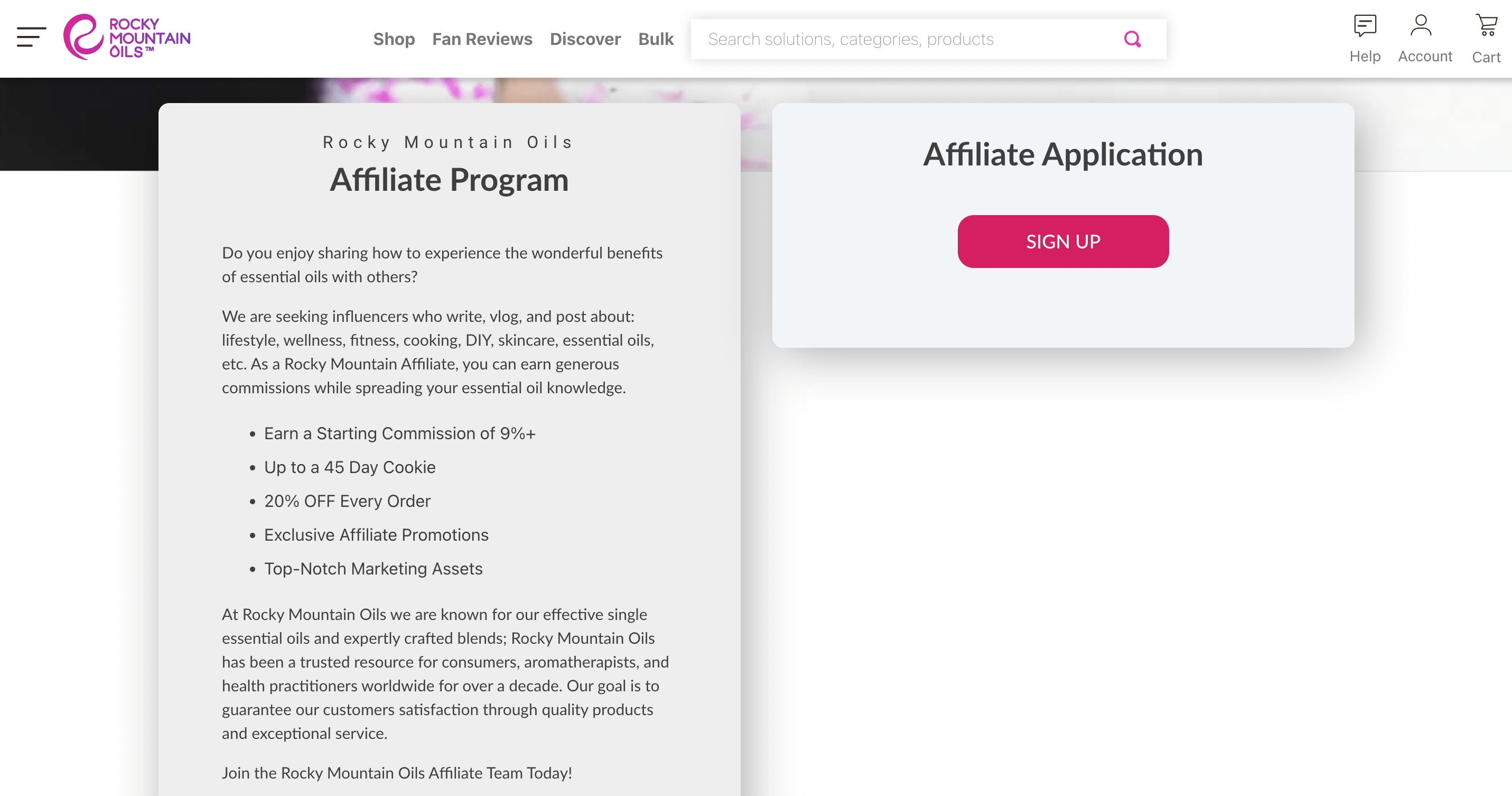Open the Help chat bubble icon
Viewport: 1512px width, 796px height.
coord(1365,25)
